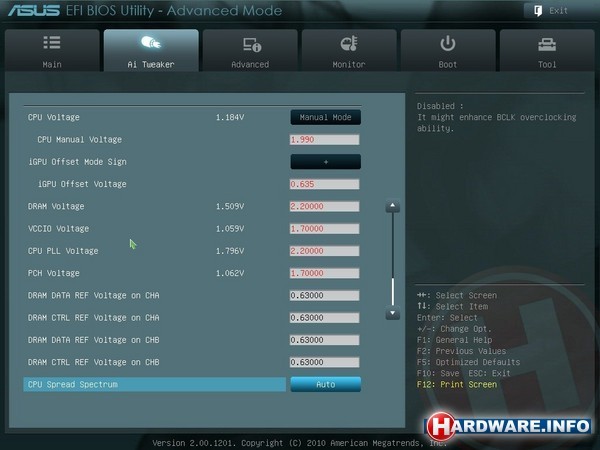
Task: Open iGPU Offset Mode Sign dropdown
Action: coord(326,162)
